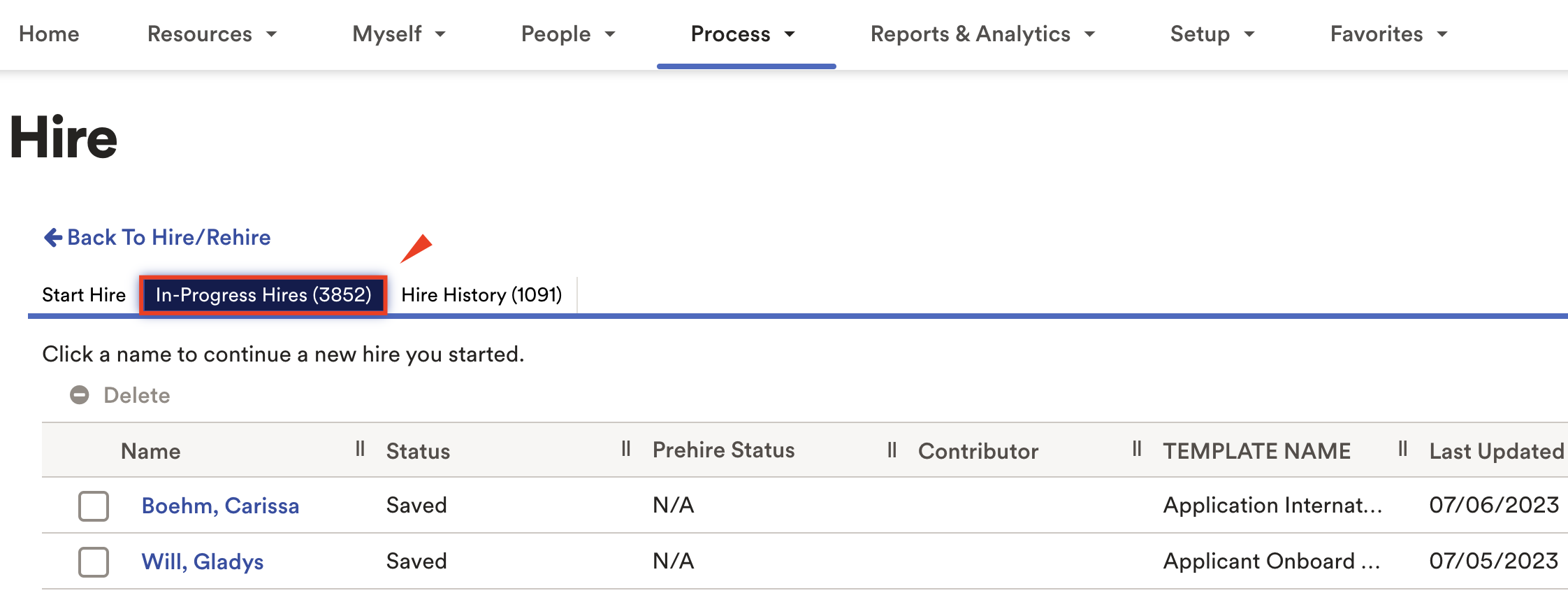Switch to the Hire History tab
This screenshot has width=1568, height=600.
[481, 295]
